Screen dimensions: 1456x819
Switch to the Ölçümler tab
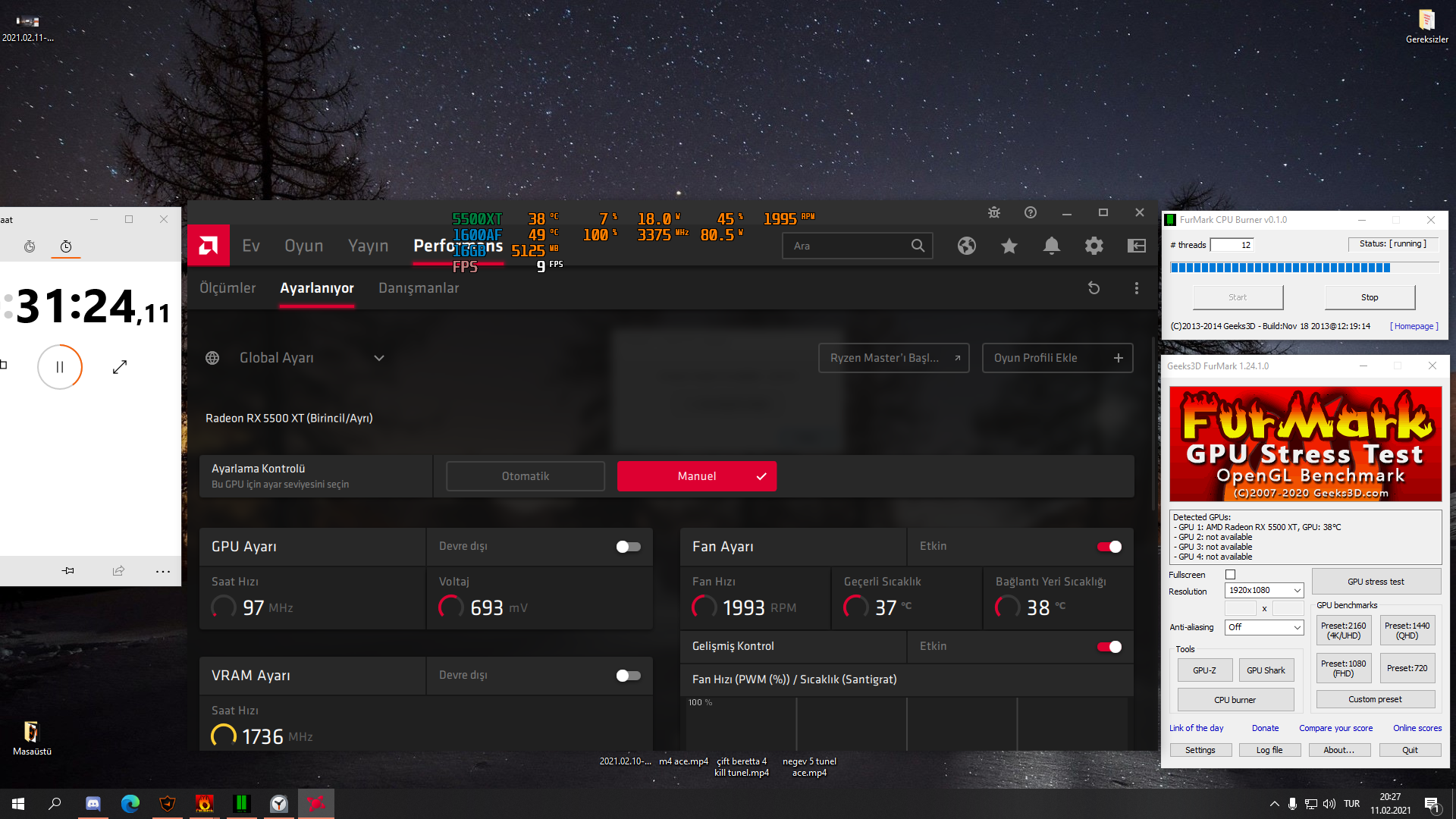(x=227, y=288)
